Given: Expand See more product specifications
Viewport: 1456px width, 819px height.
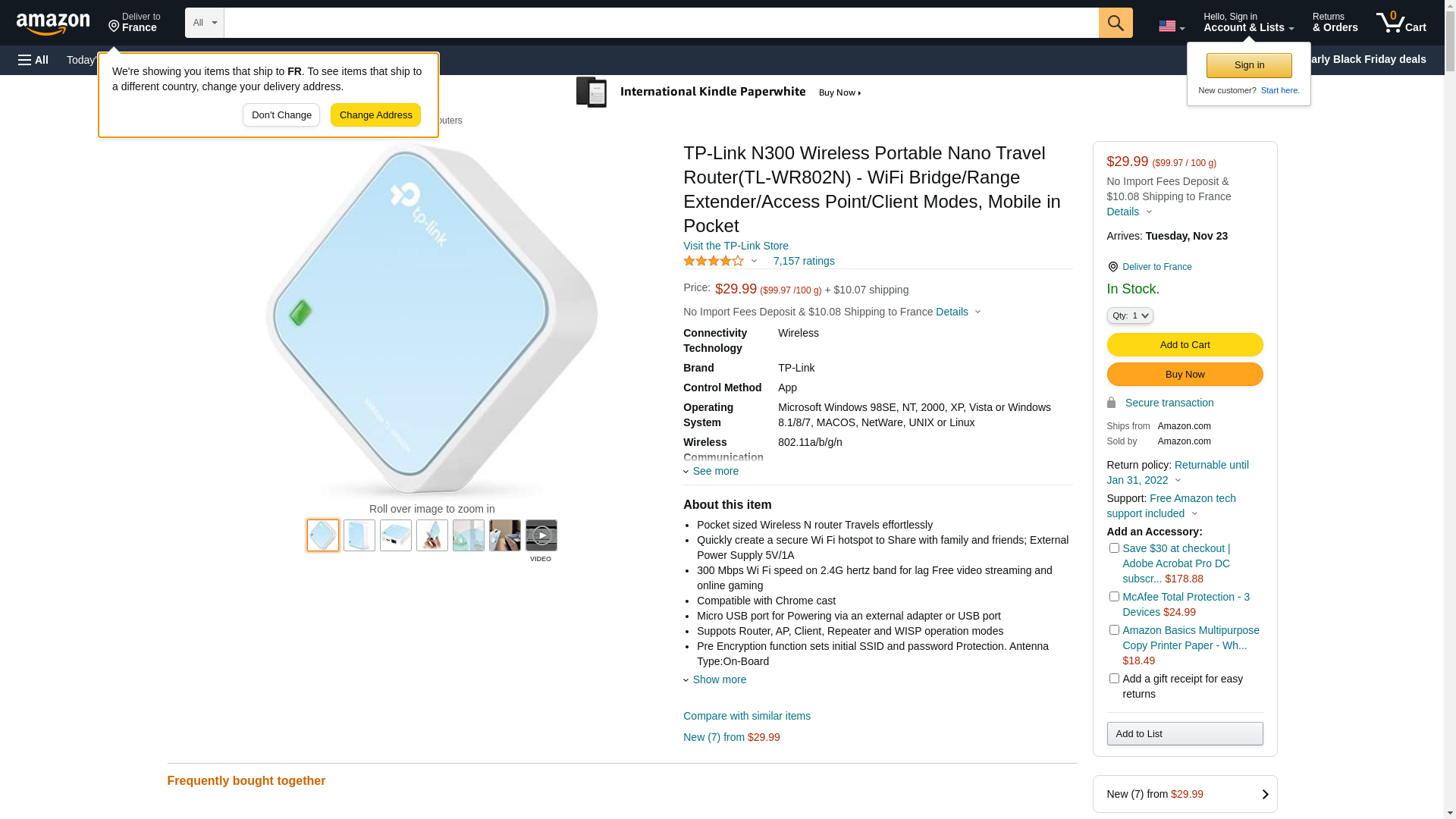Looking at the screenshot, I should 714,471.
